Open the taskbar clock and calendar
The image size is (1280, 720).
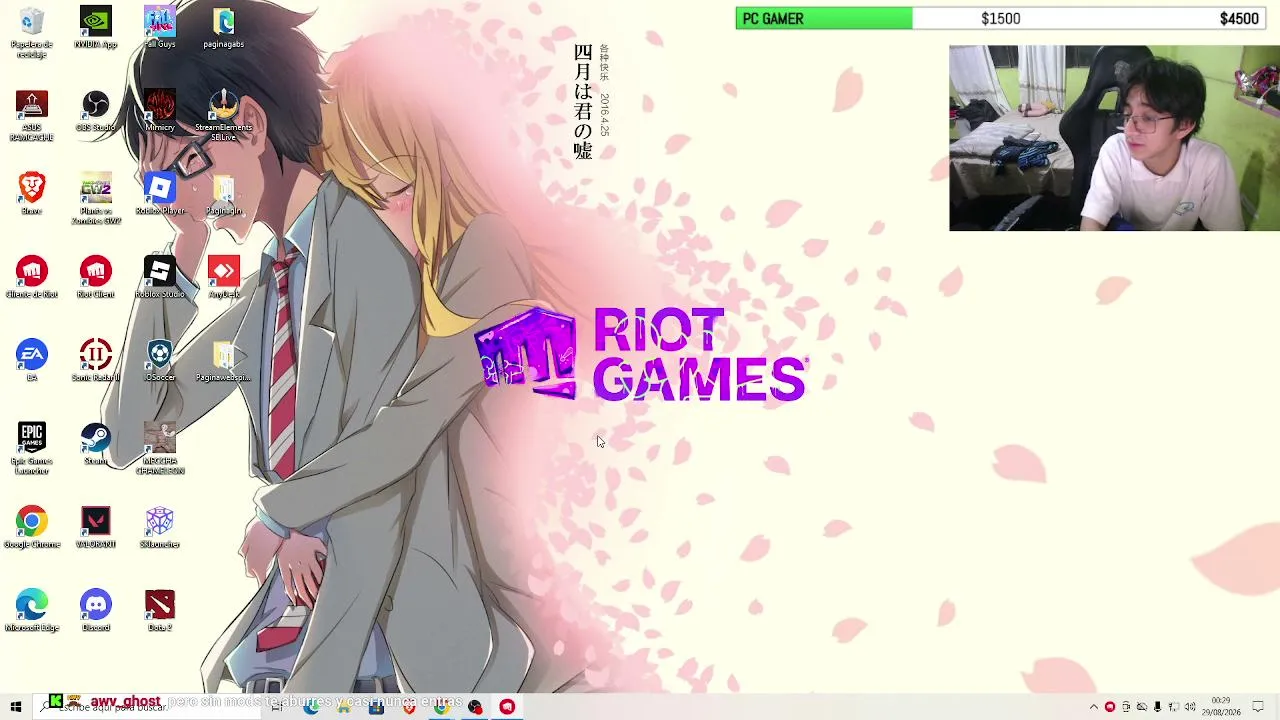click(1221, 707)
